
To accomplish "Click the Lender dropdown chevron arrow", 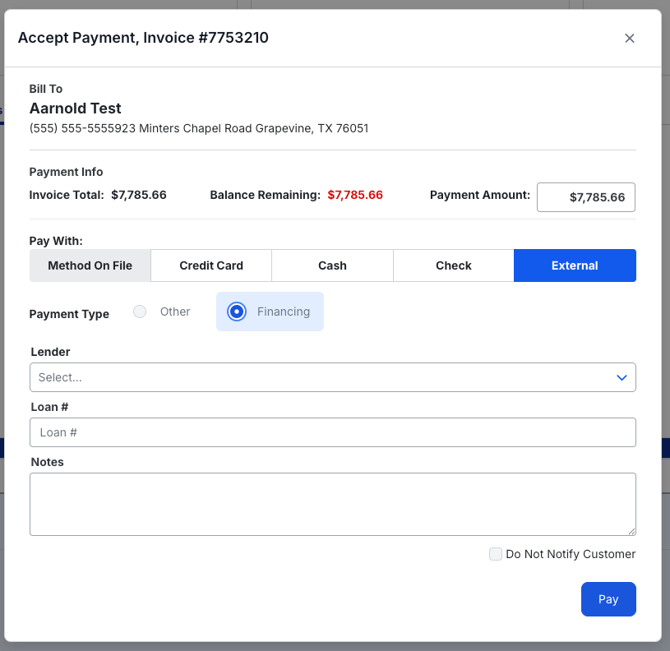I will [x=621, y=377].
